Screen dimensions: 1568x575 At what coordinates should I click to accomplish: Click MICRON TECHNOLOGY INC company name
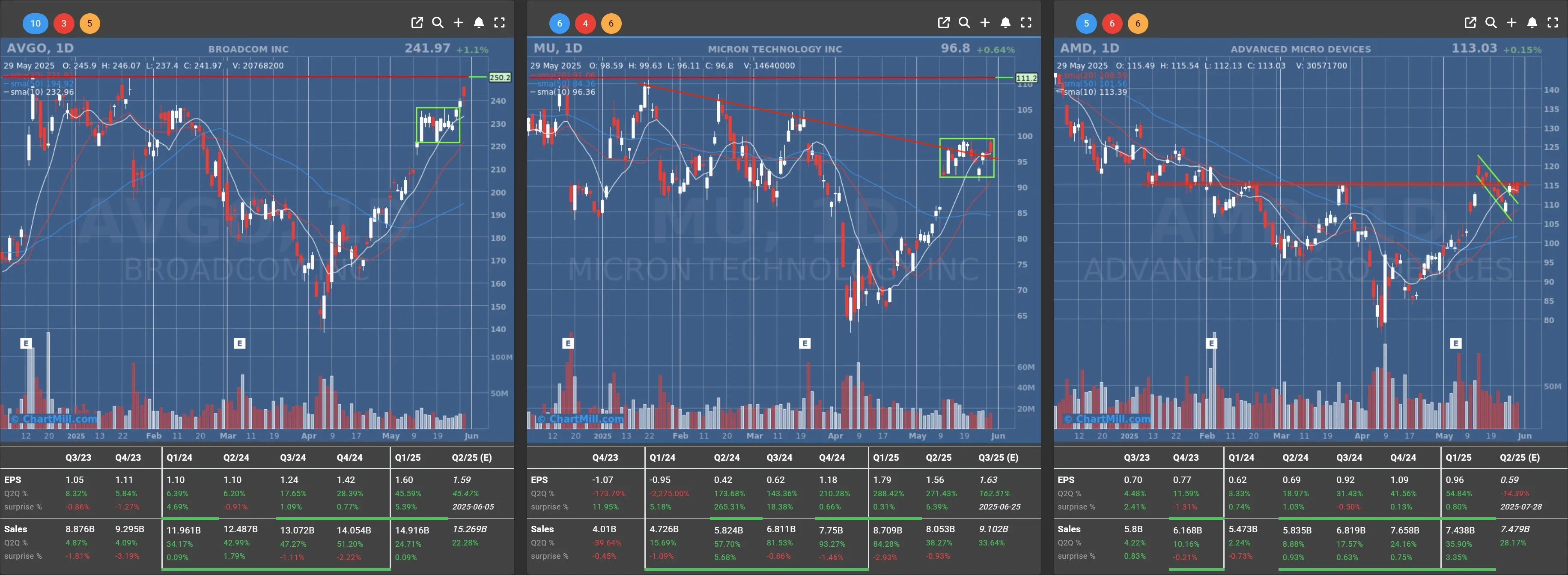pos(775,49)
